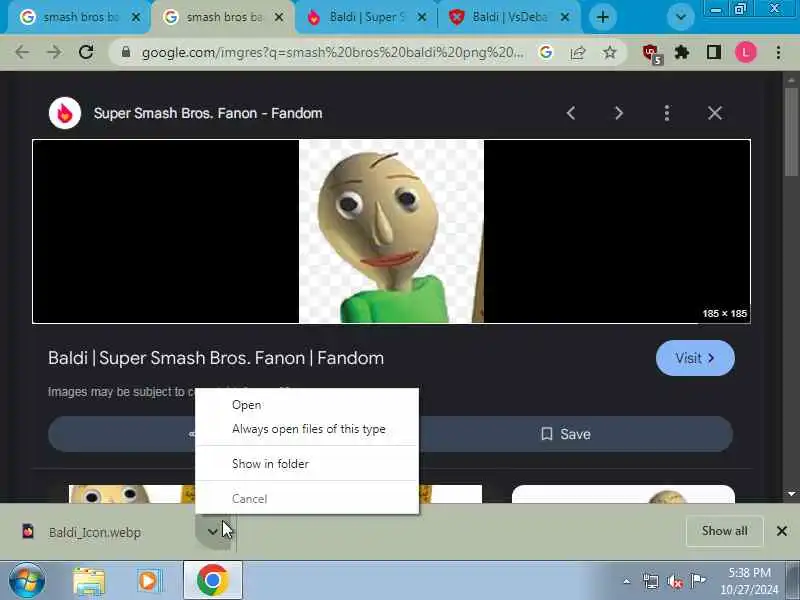Click the address bar URL field
The image size is (800, 600).
coord(332,52)
